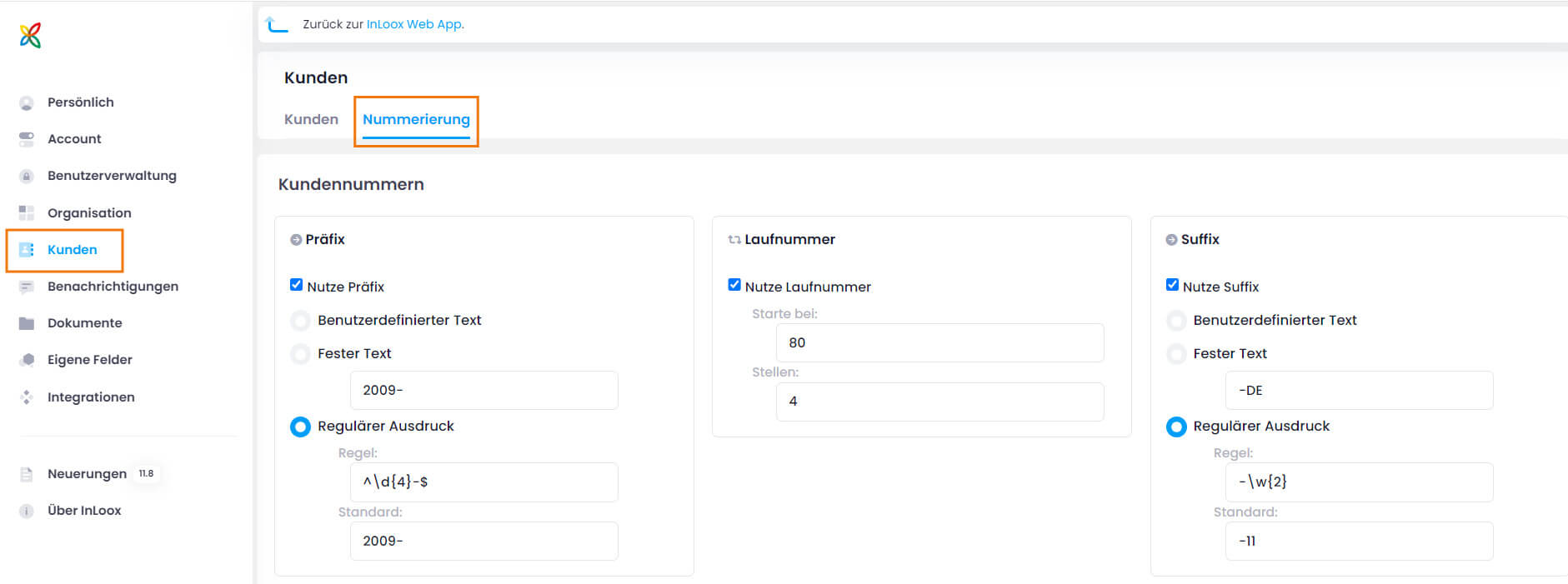
Task: Select Suffix Benutzerdefinierter Text radio
Action: (x=1176, y=321)
